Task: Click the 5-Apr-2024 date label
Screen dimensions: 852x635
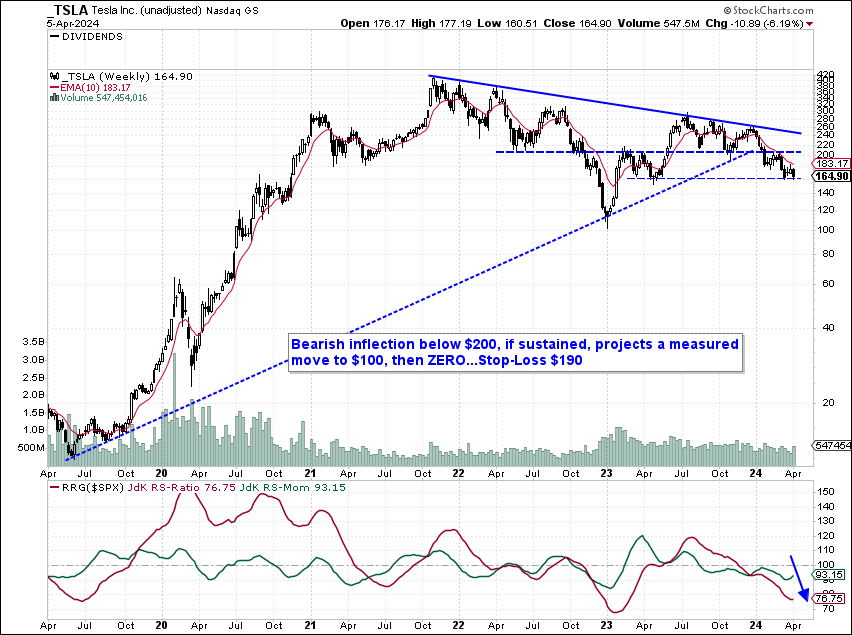Action: pos(73,23)
